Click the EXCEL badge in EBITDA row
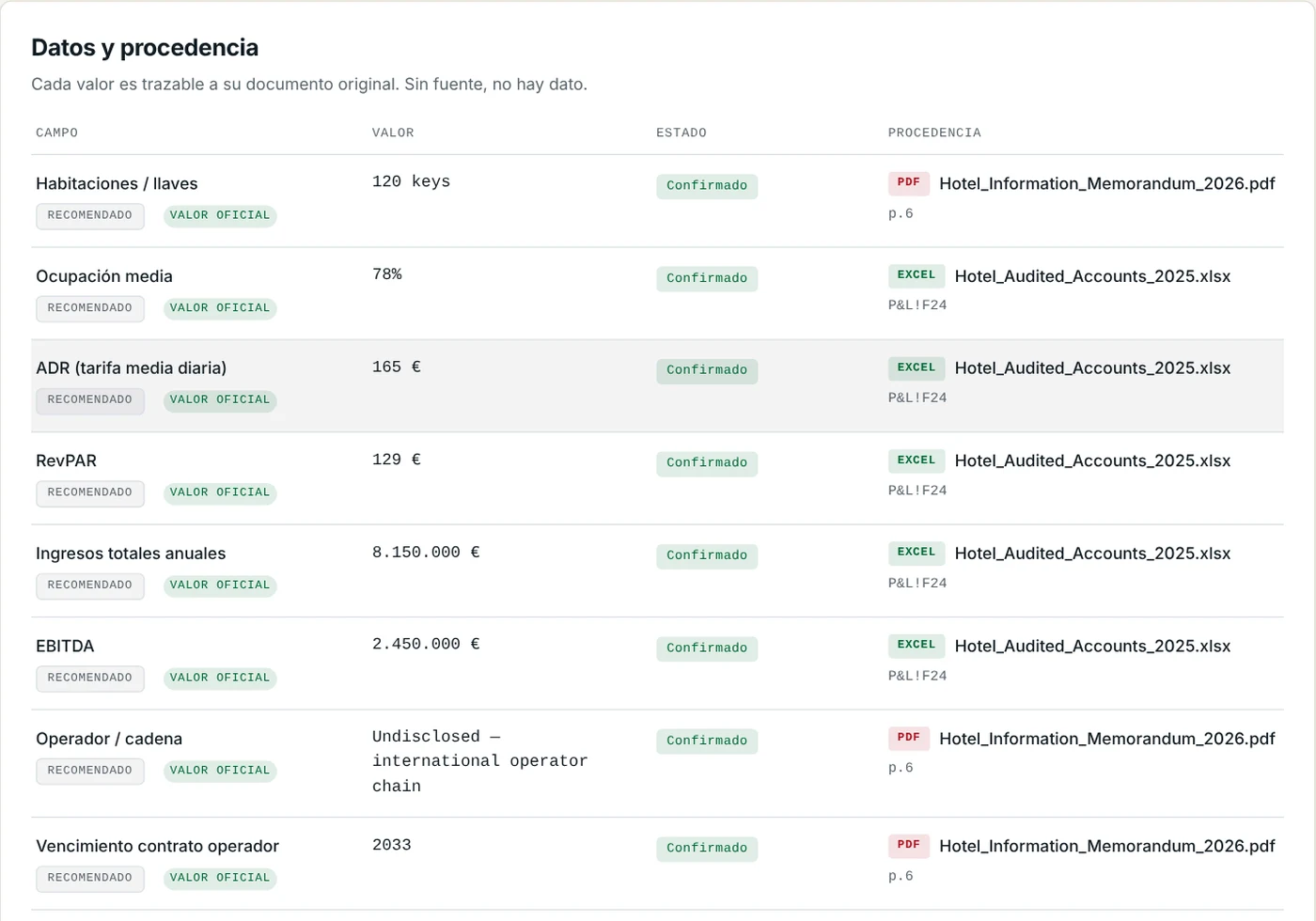Image resolution: width=1316 pixels, height=921 pixels. tap(916, 645)
